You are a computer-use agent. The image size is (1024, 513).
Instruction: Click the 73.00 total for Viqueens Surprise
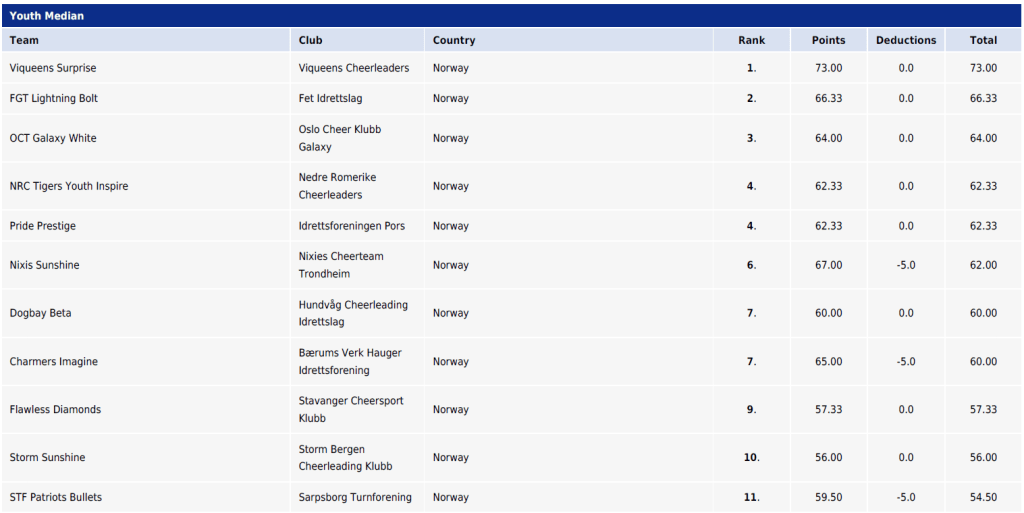pyautogui.click(x=983, y=68)
